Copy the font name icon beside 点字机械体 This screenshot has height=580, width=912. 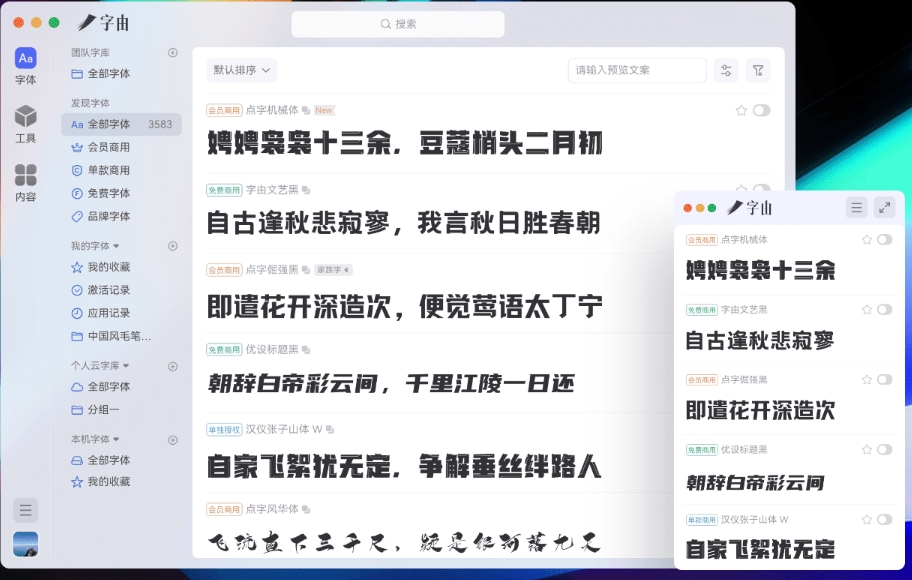tap(306, 110)
